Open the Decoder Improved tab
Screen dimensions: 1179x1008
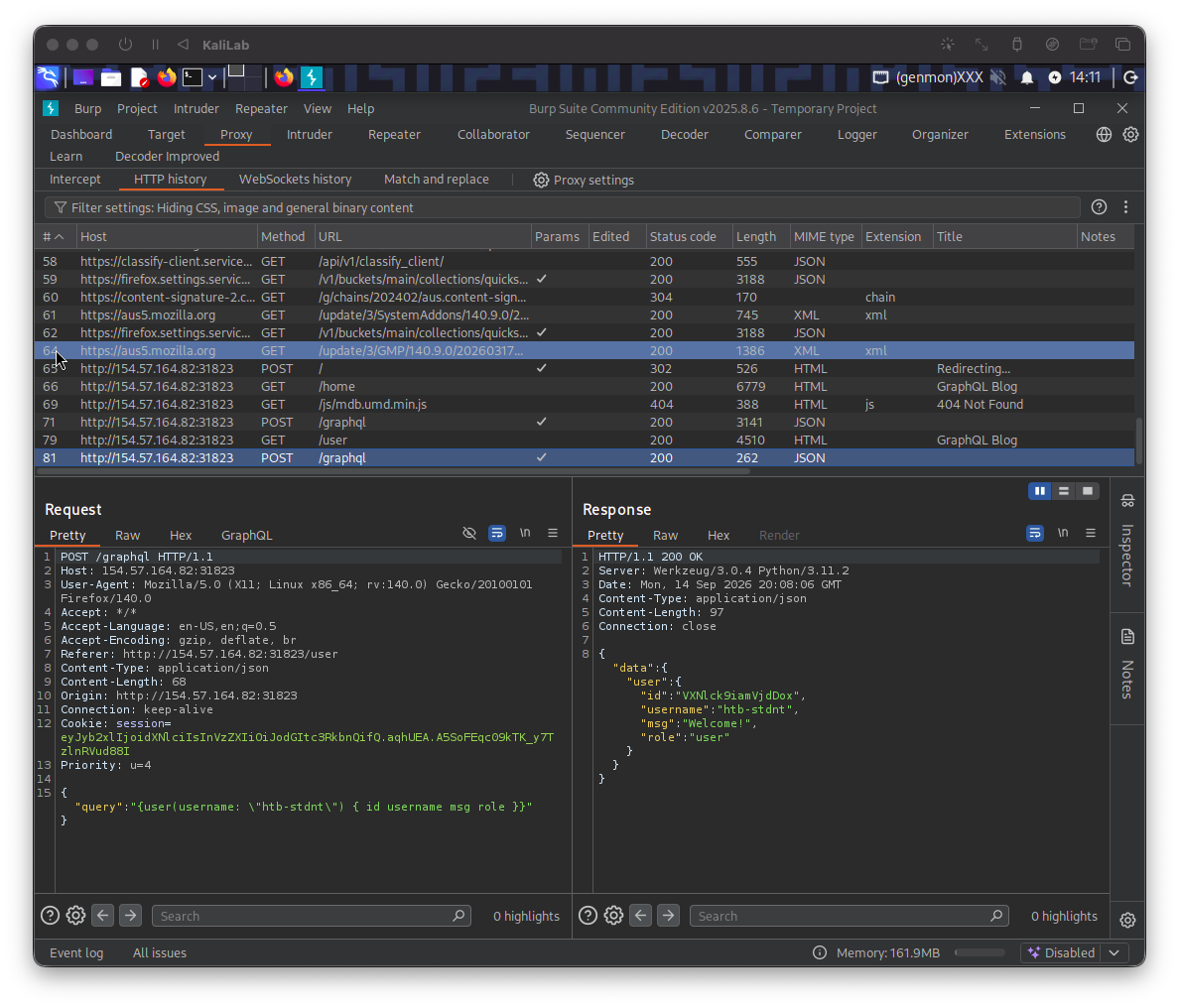167,157
